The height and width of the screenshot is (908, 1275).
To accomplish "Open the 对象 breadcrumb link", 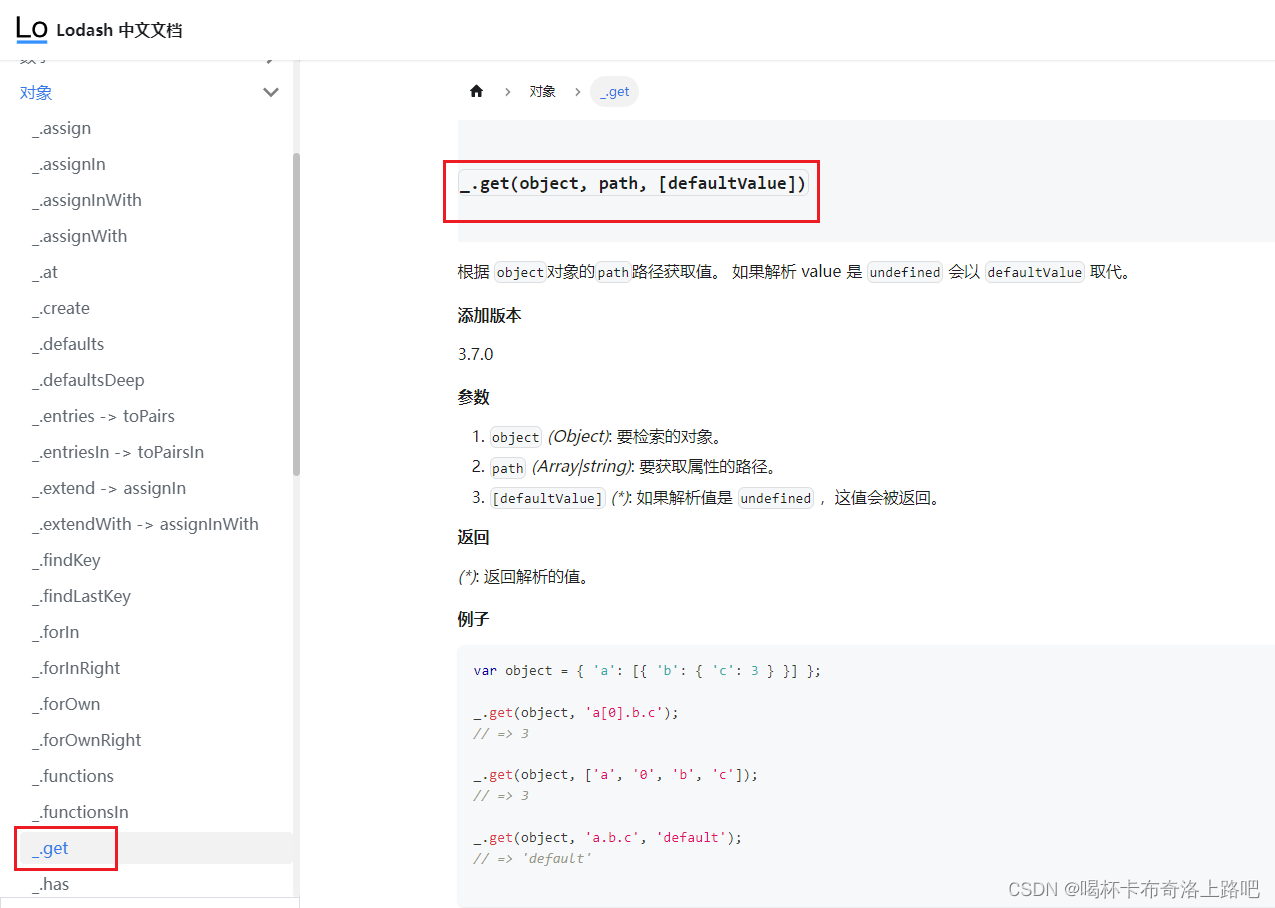I will click(543, 91).
